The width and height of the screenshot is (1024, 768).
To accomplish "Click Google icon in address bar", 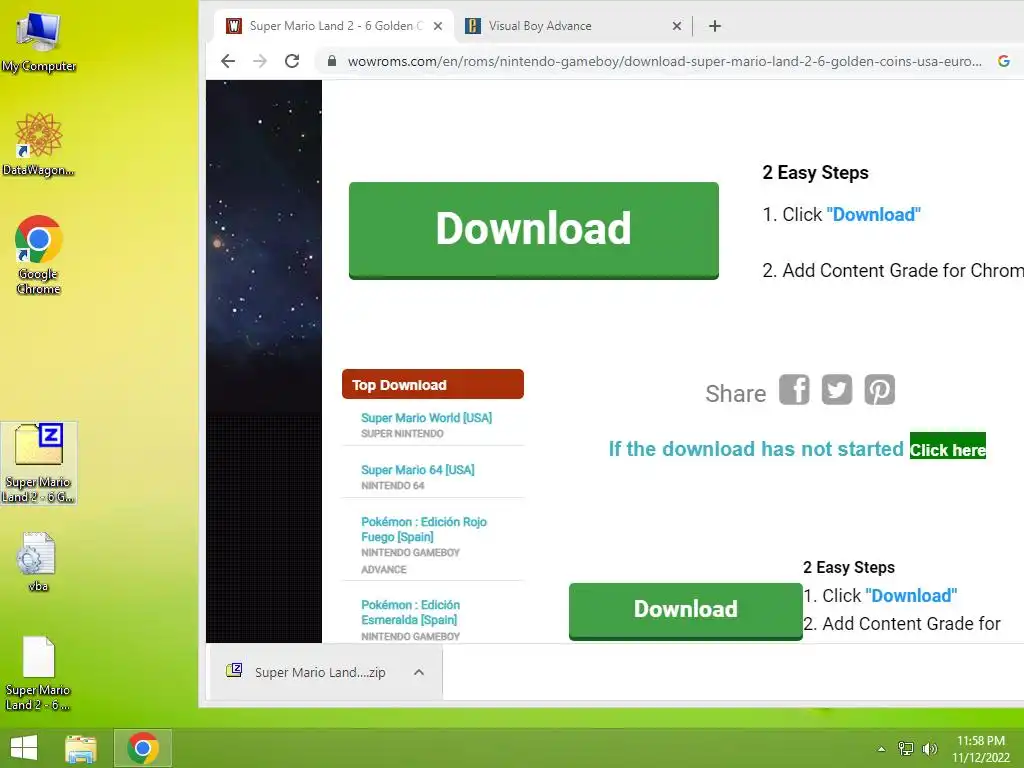I will (x=1004, y=61).
